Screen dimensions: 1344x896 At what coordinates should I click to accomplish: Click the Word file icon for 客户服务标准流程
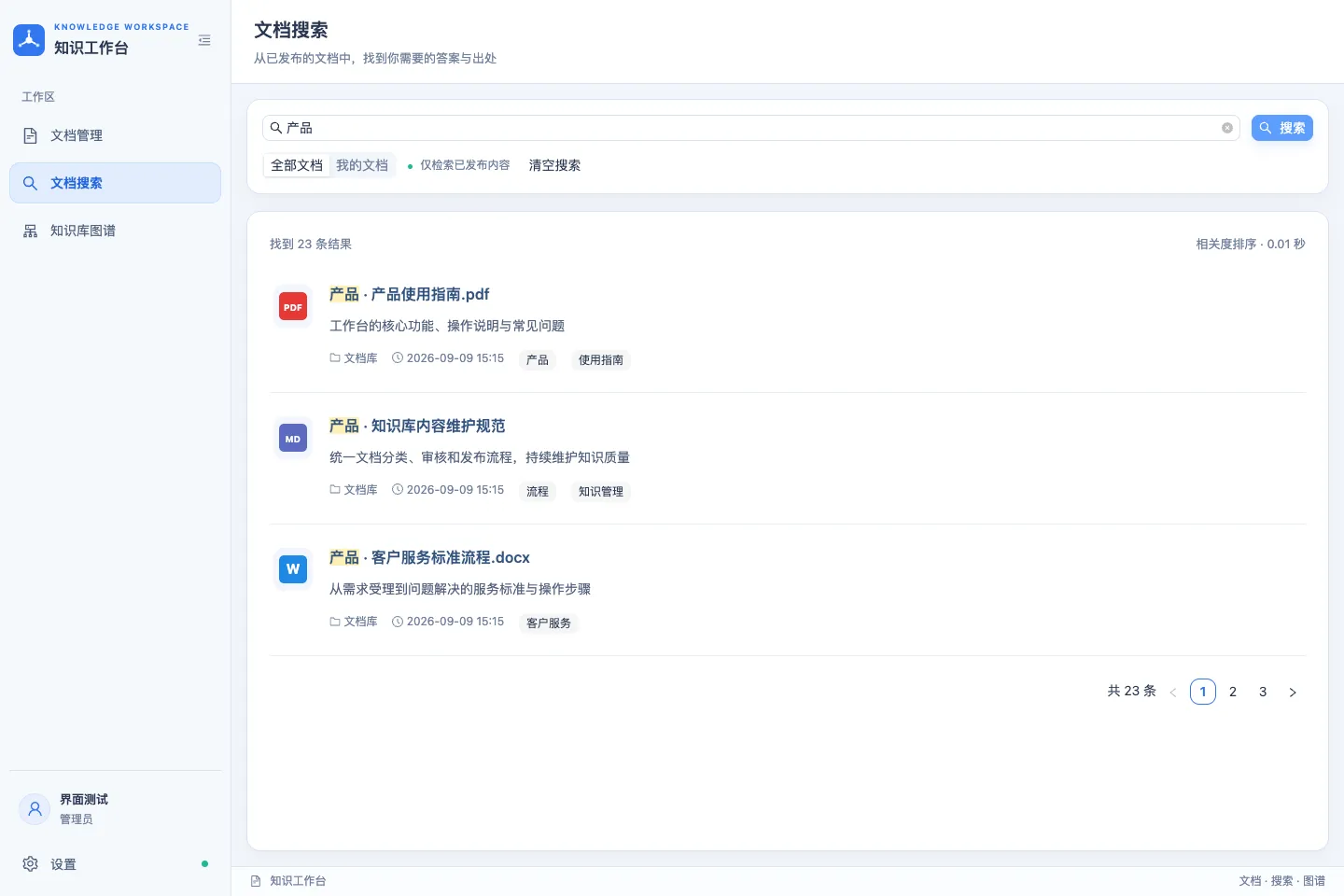(x=293, y=569)
